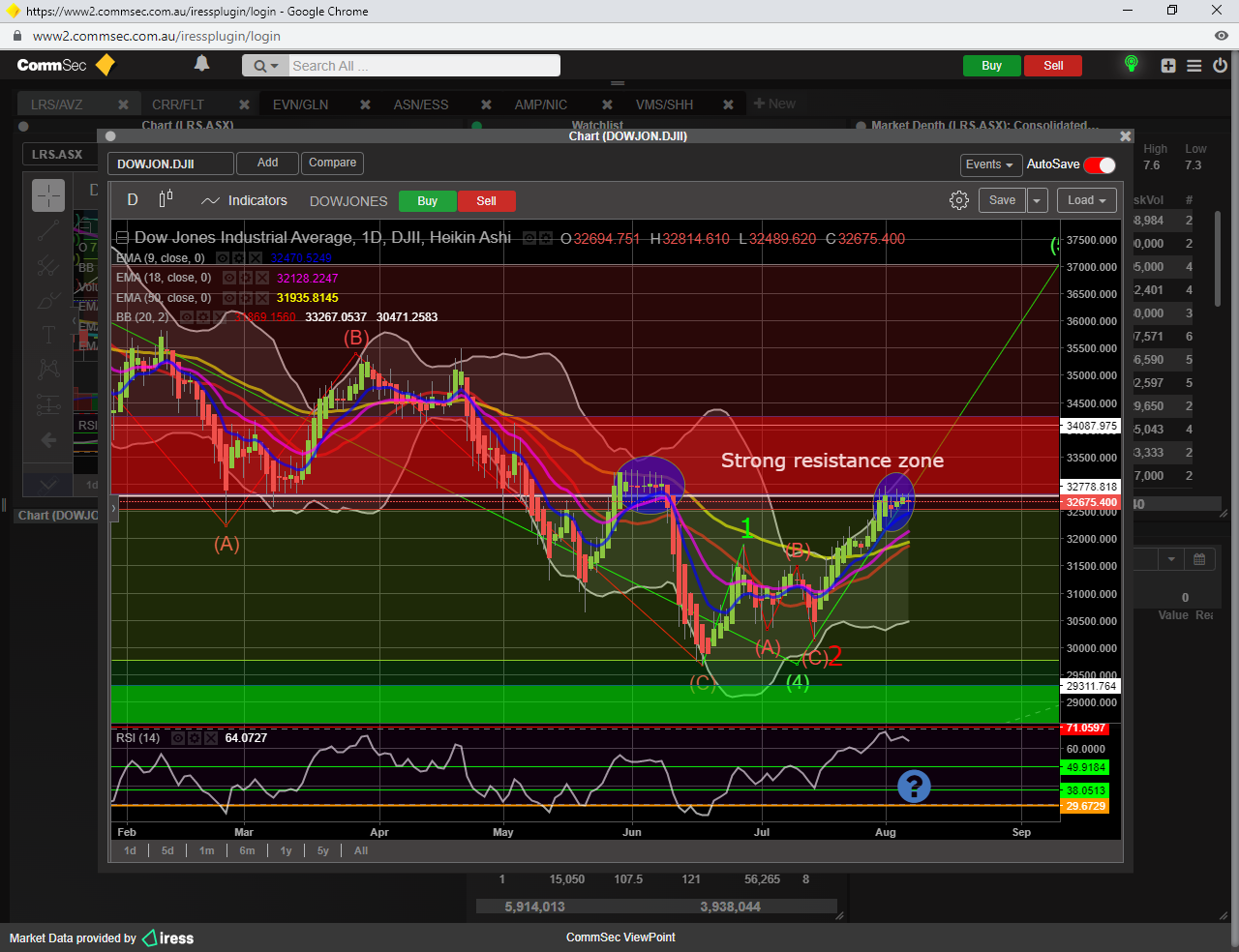The width and height of the screenshot is (1239, 952).
Task: Open the hamburger main menu icon
Action: click(1194, 66)
